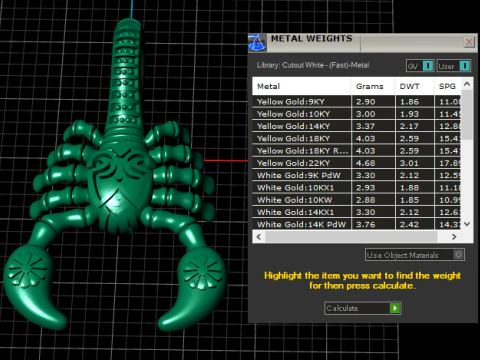
Task: Sort by the DWT column header
Action: (415, 86)
